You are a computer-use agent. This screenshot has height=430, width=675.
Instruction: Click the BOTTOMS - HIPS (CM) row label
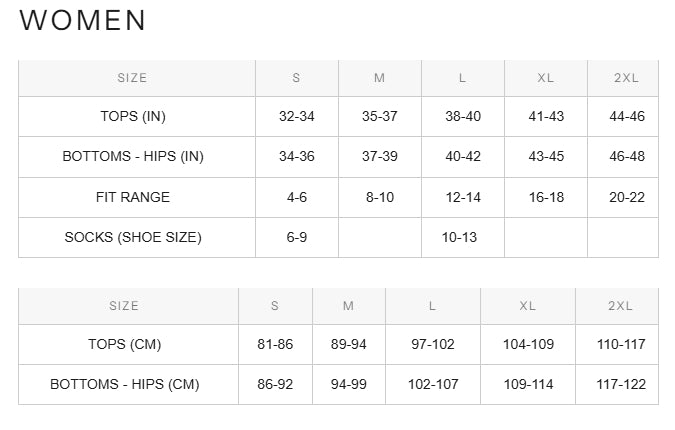coord(124,385)
